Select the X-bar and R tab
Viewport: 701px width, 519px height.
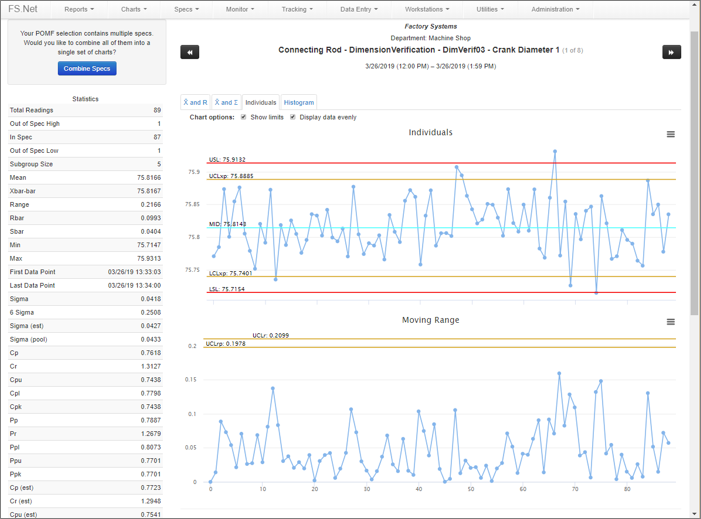click(x=195, y=102)
